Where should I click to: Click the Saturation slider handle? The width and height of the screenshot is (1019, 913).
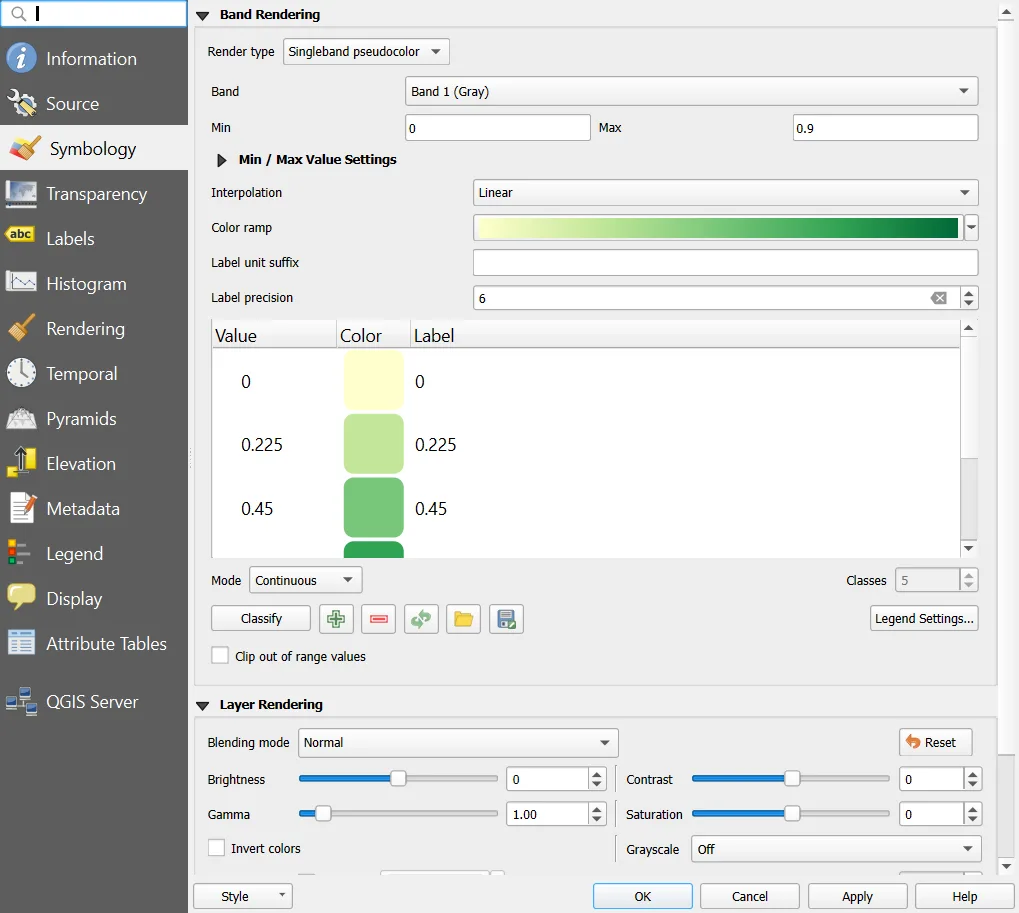point(792,814)
